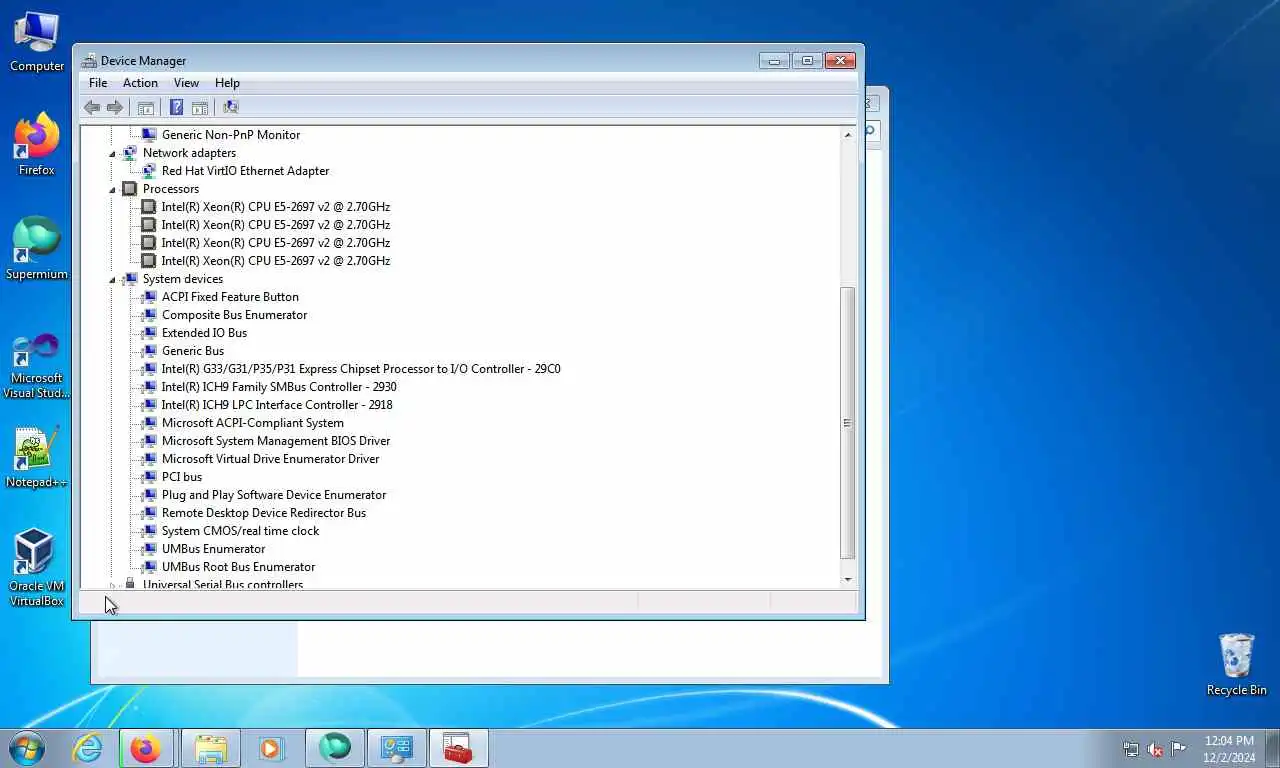Click the device tree scrollbar up arrow

pyautogui.click(x=848, y=134)
